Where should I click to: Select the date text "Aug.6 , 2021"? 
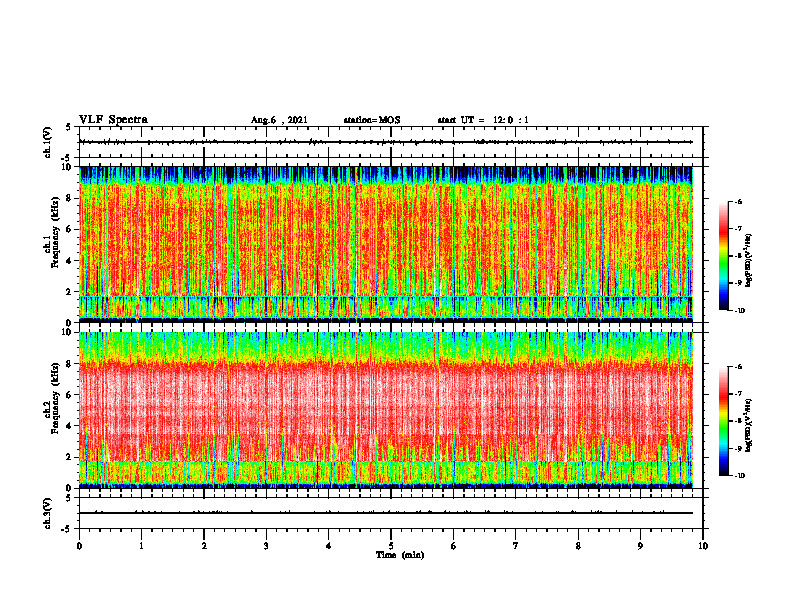click(x=279, y=120)
